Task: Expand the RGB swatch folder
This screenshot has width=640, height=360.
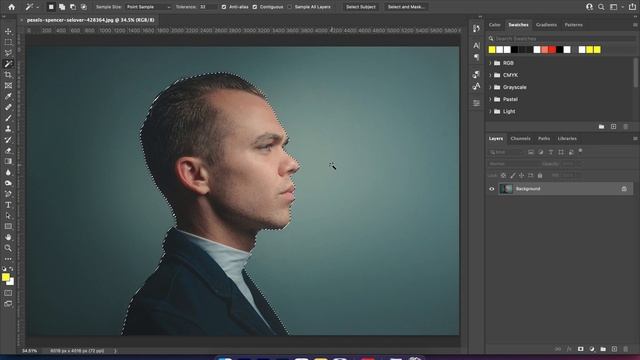Action: (490, 63)
